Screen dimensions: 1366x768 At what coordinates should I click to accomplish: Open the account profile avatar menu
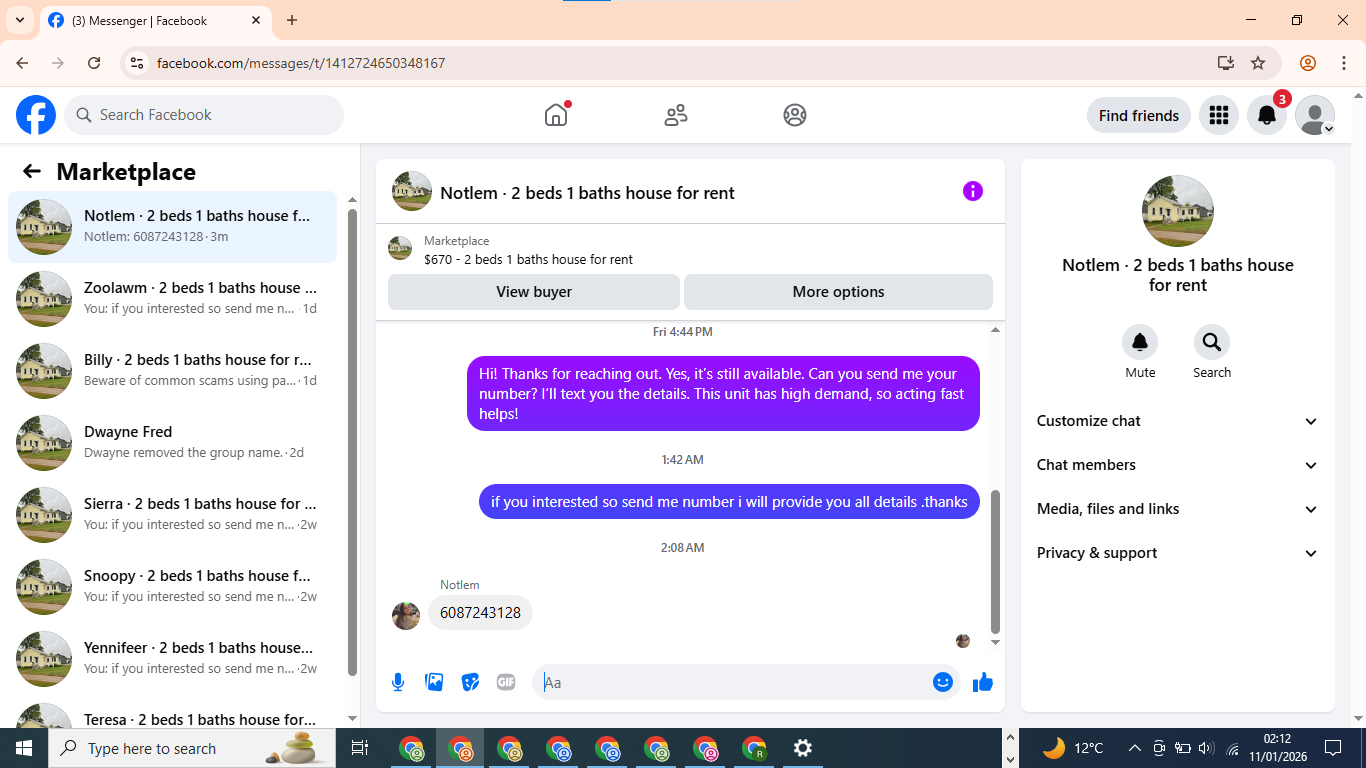point(1315,115)
